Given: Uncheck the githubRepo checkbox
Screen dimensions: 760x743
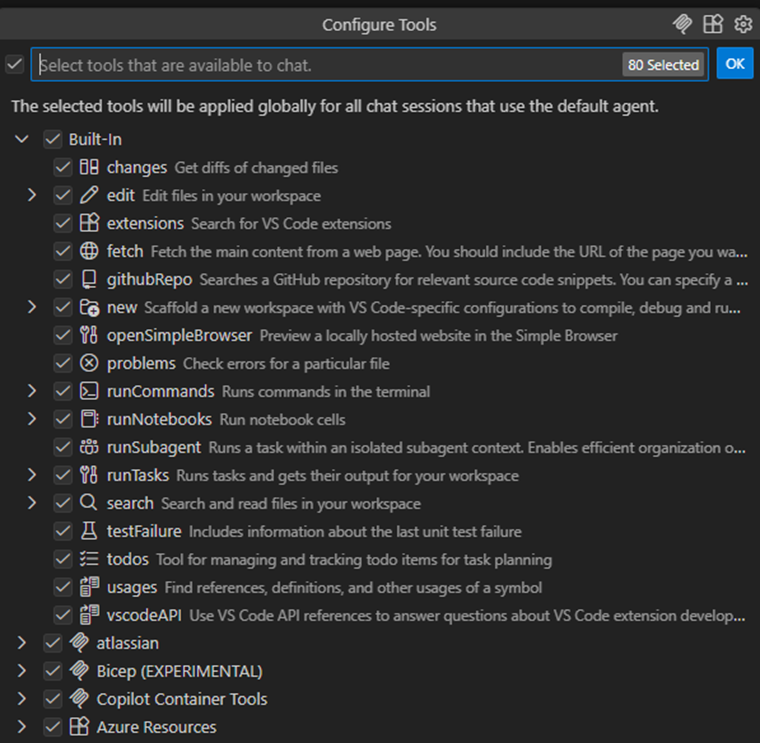Looking at the screenshot, I should (63, 279).
